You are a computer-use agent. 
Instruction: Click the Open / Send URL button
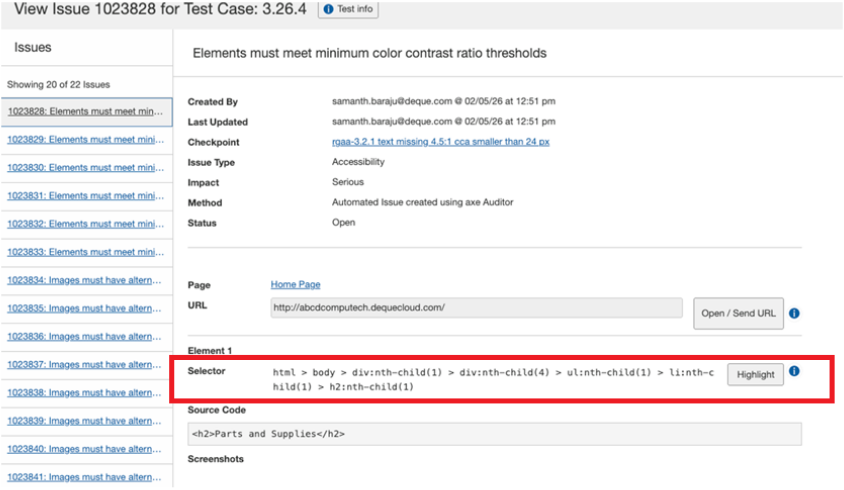tap(738, 313)
